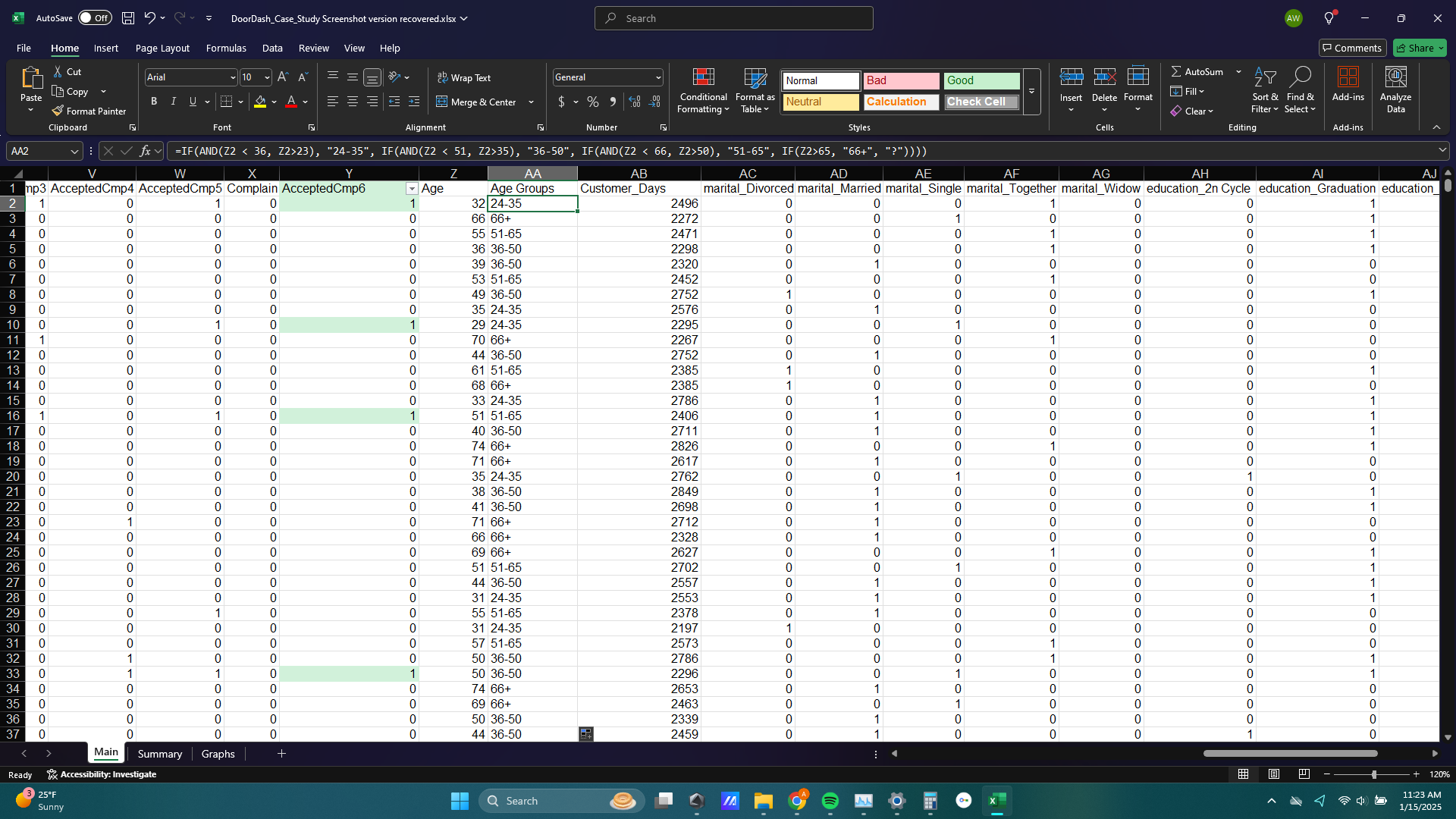This screenshot has height=819, width=1456.
Task: Click the Format Painter brush icon
Action: tap(58, 111)
